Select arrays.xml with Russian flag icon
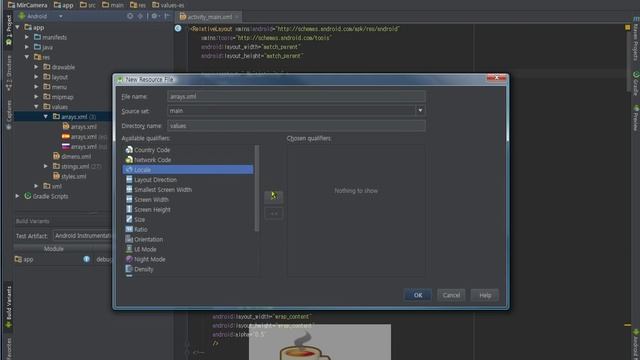Screen dimensions: 640x360 click(84, 147)
